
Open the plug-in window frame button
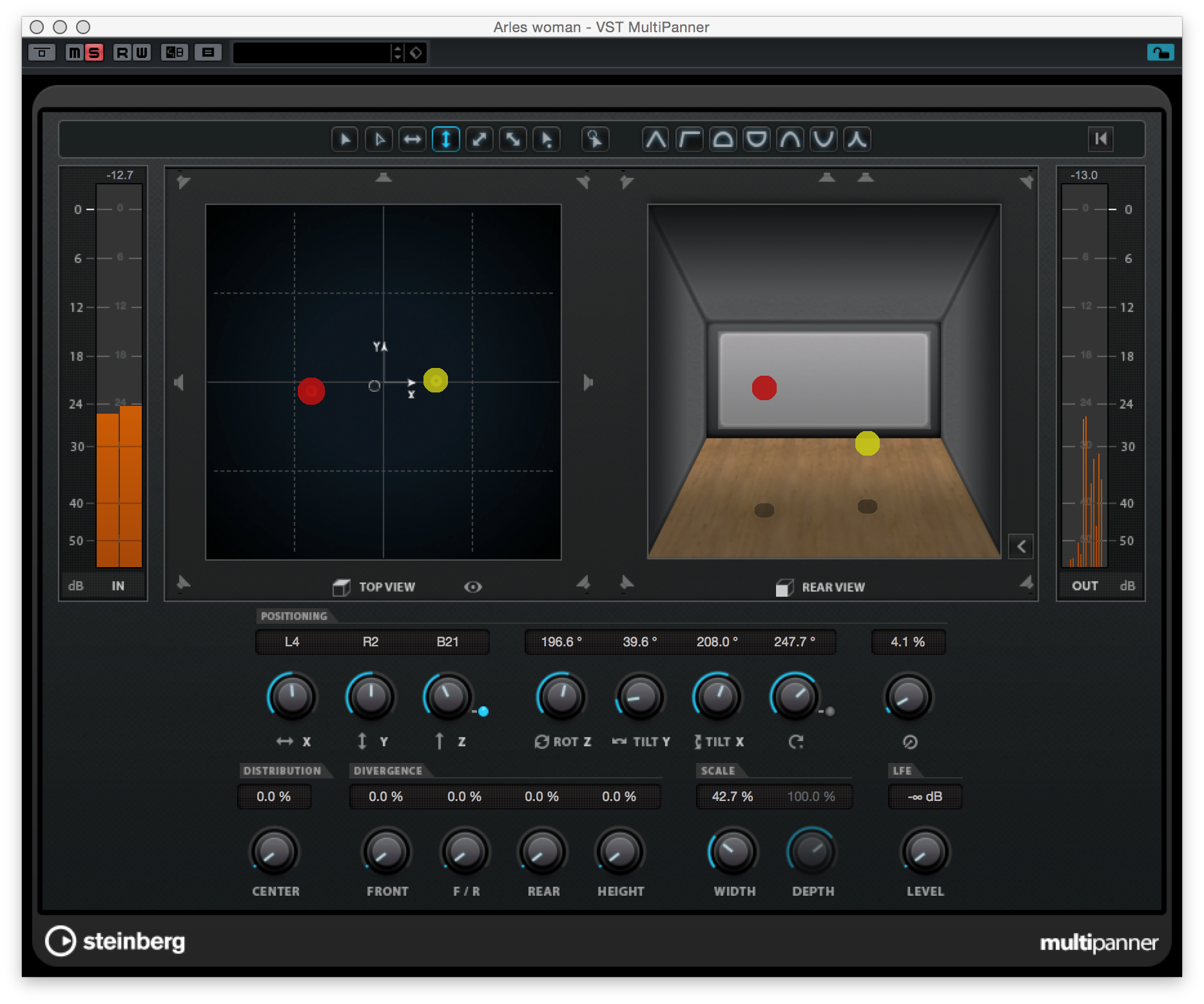point(42,52)
